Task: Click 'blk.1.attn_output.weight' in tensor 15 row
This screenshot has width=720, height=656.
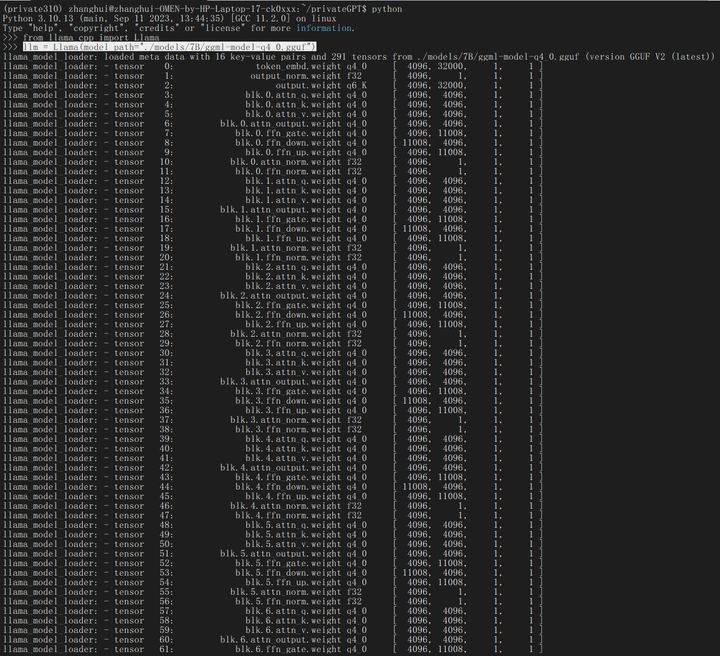Action: point(281,210)
